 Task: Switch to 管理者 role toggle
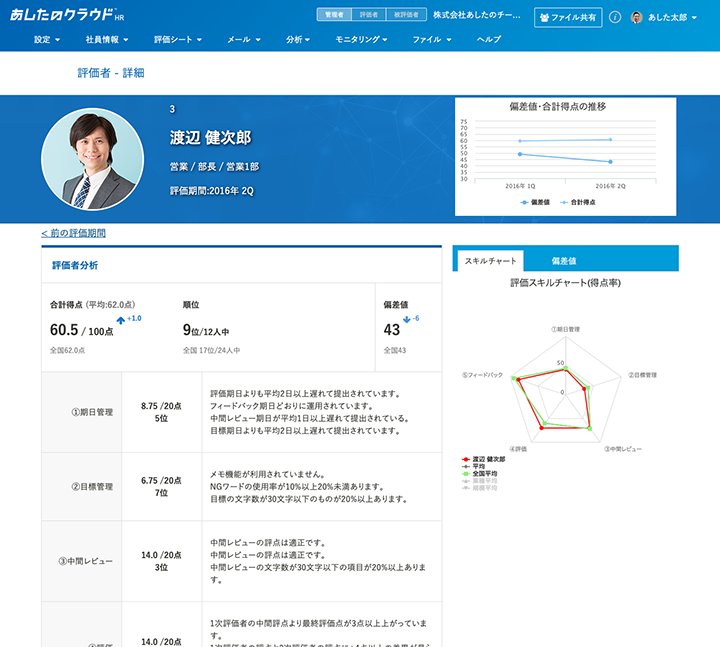click(335, 15)
